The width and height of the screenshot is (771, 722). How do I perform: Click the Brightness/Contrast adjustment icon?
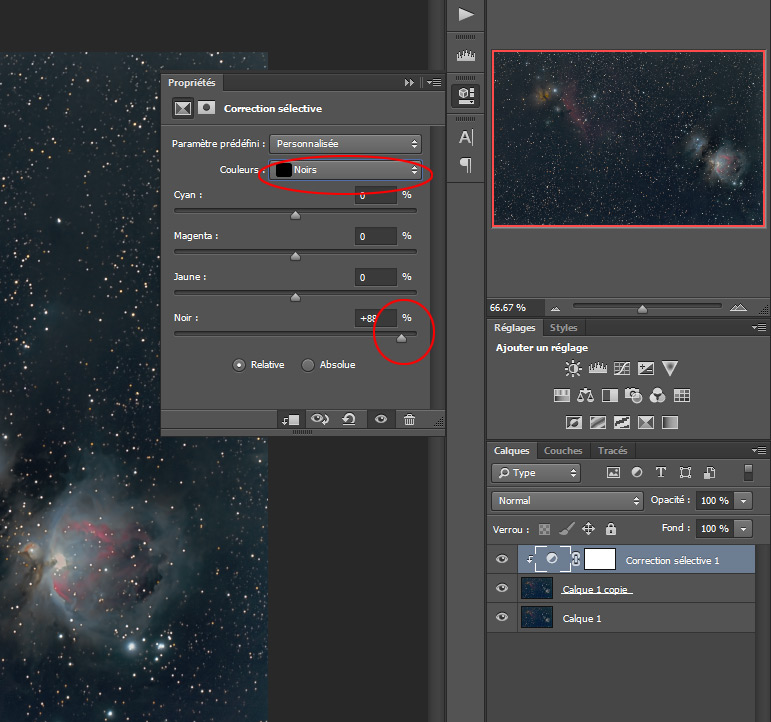(x=573, y=368)
